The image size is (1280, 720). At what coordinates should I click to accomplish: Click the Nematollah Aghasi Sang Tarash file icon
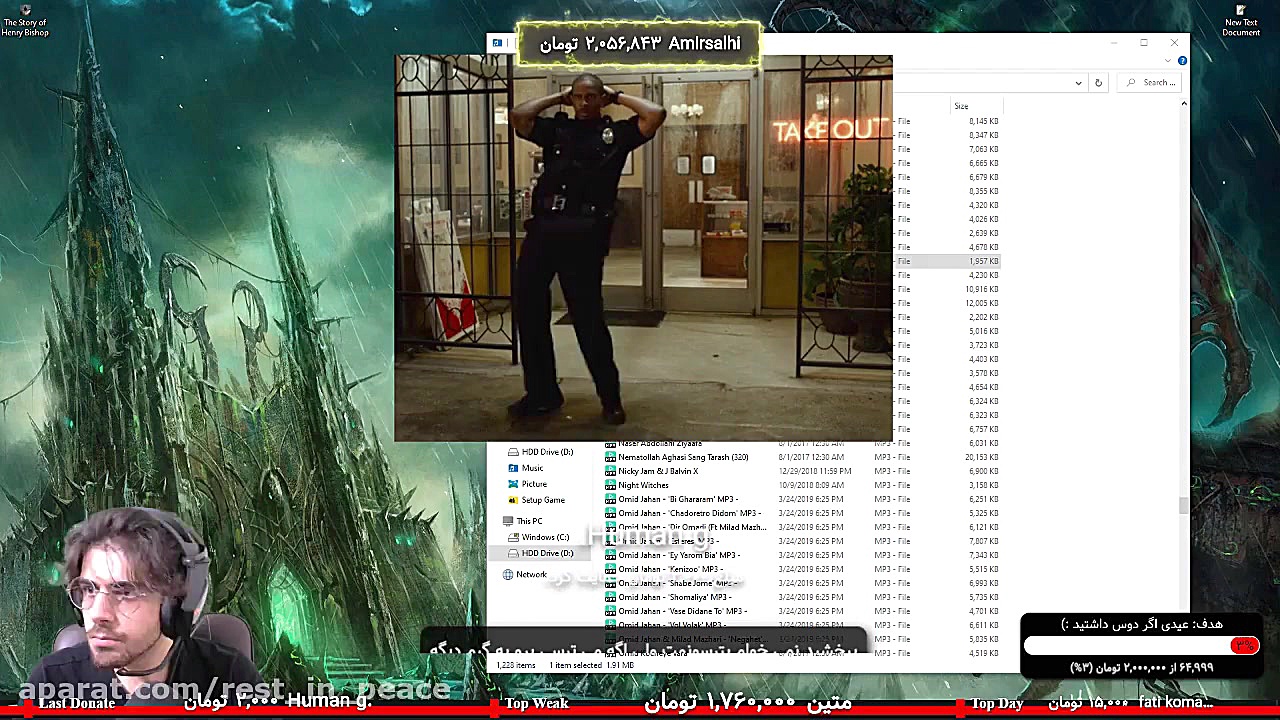[x=610, y=457]
